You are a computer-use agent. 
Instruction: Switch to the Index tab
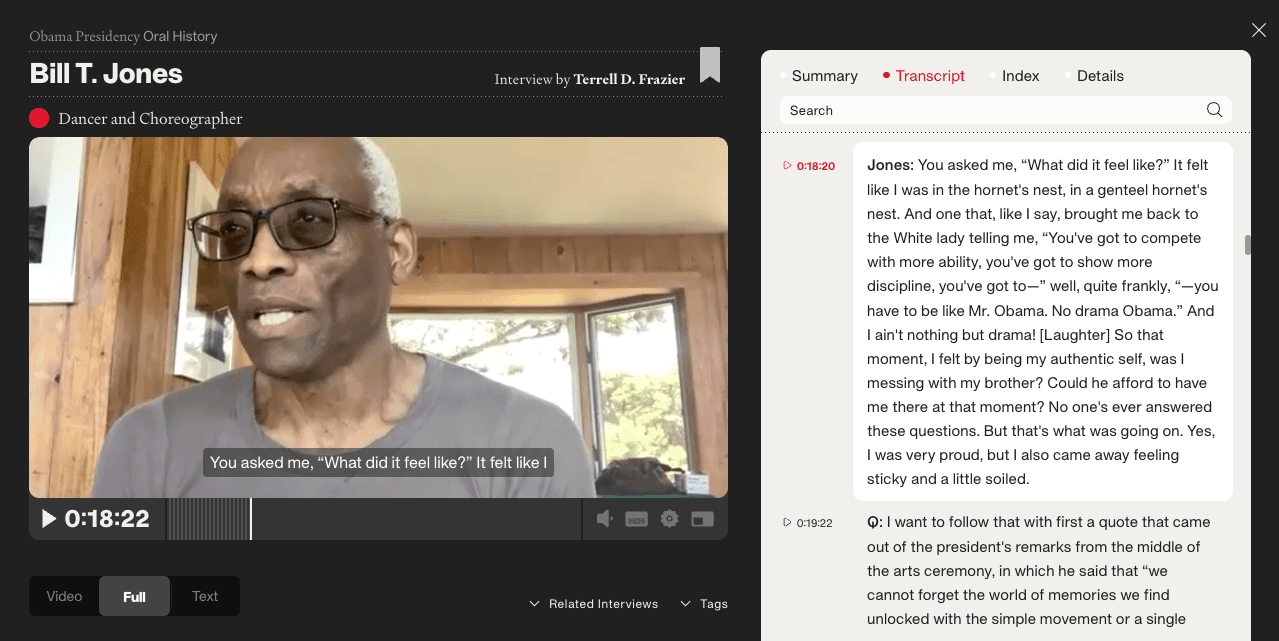pyautogui.click(x=1020, y=75)
